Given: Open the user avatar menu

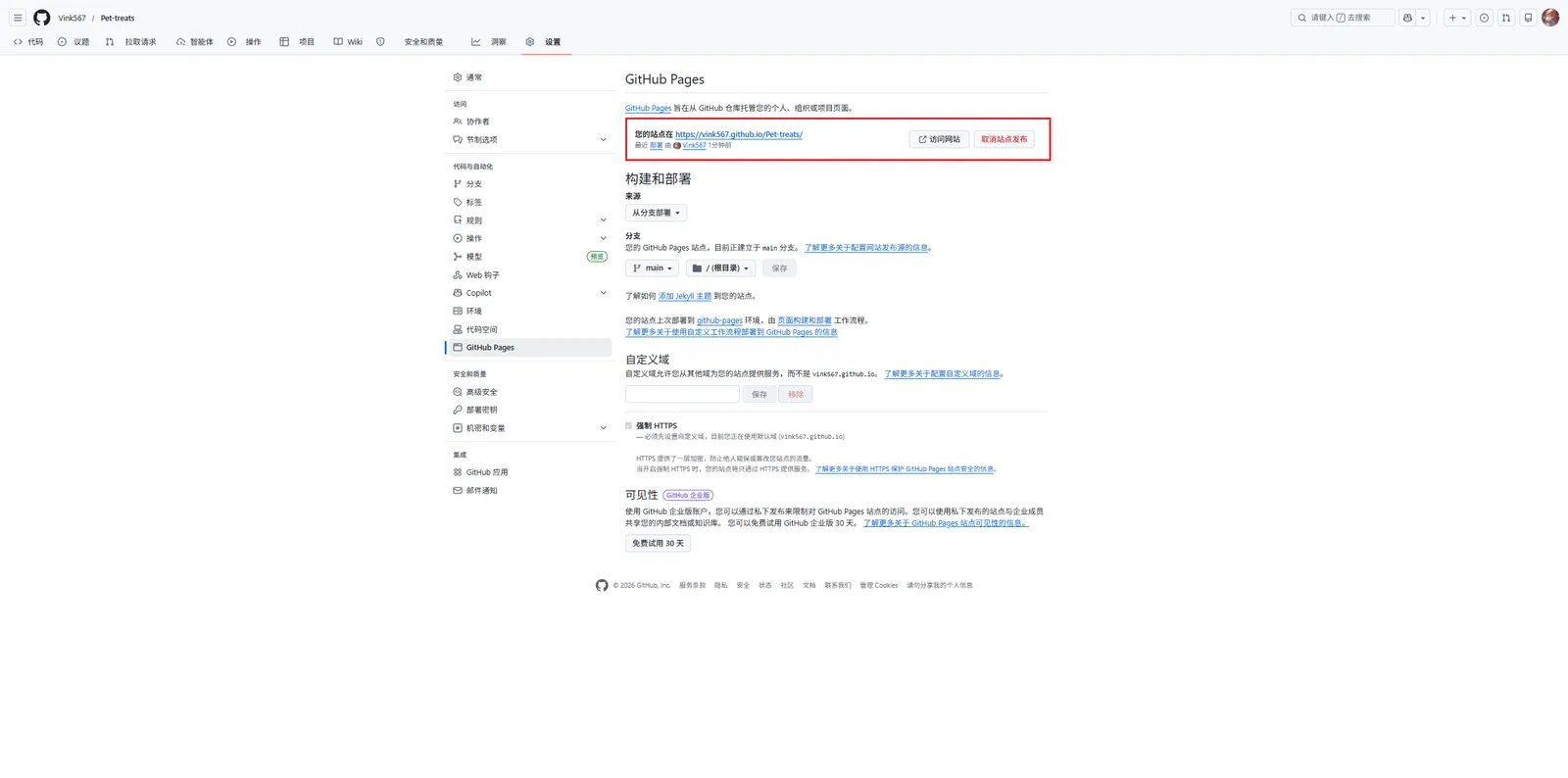Looking at the screenshot, I should coord(1550,18).
